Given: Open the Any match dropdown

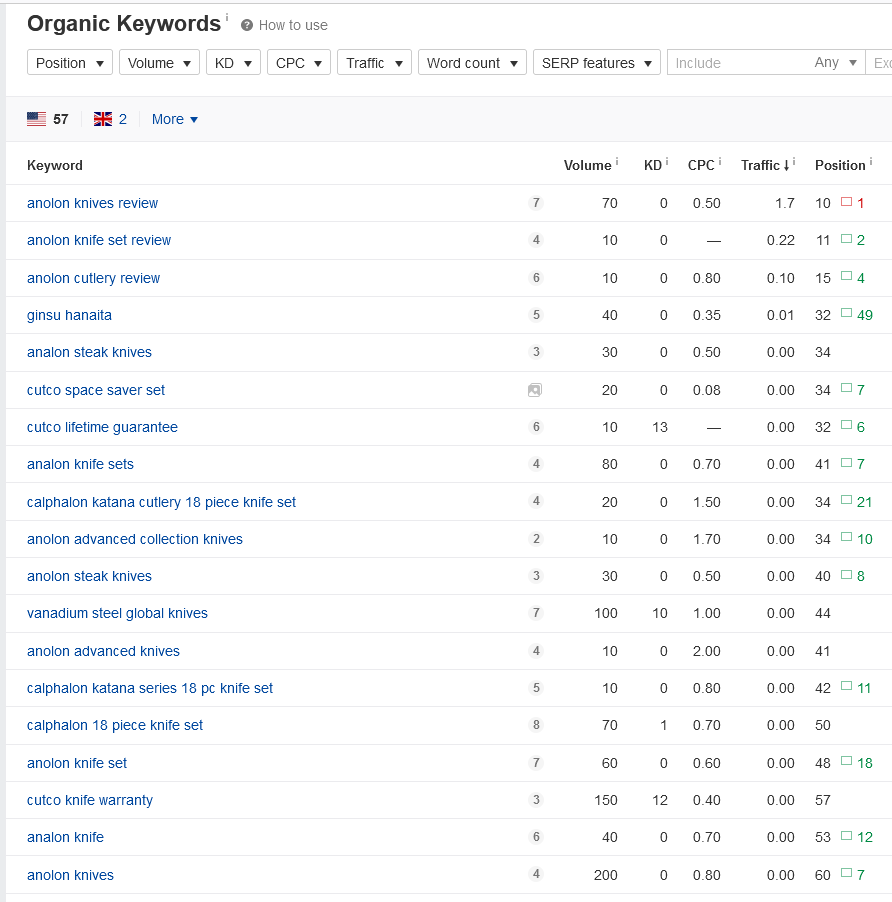Looking at the screenshot, I should click(x=835, y=63).
